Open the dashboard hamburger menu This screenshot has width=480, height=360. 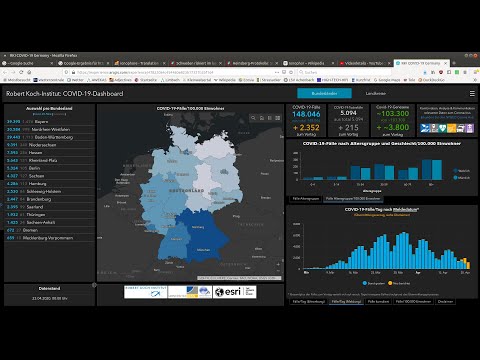point(472,94)
